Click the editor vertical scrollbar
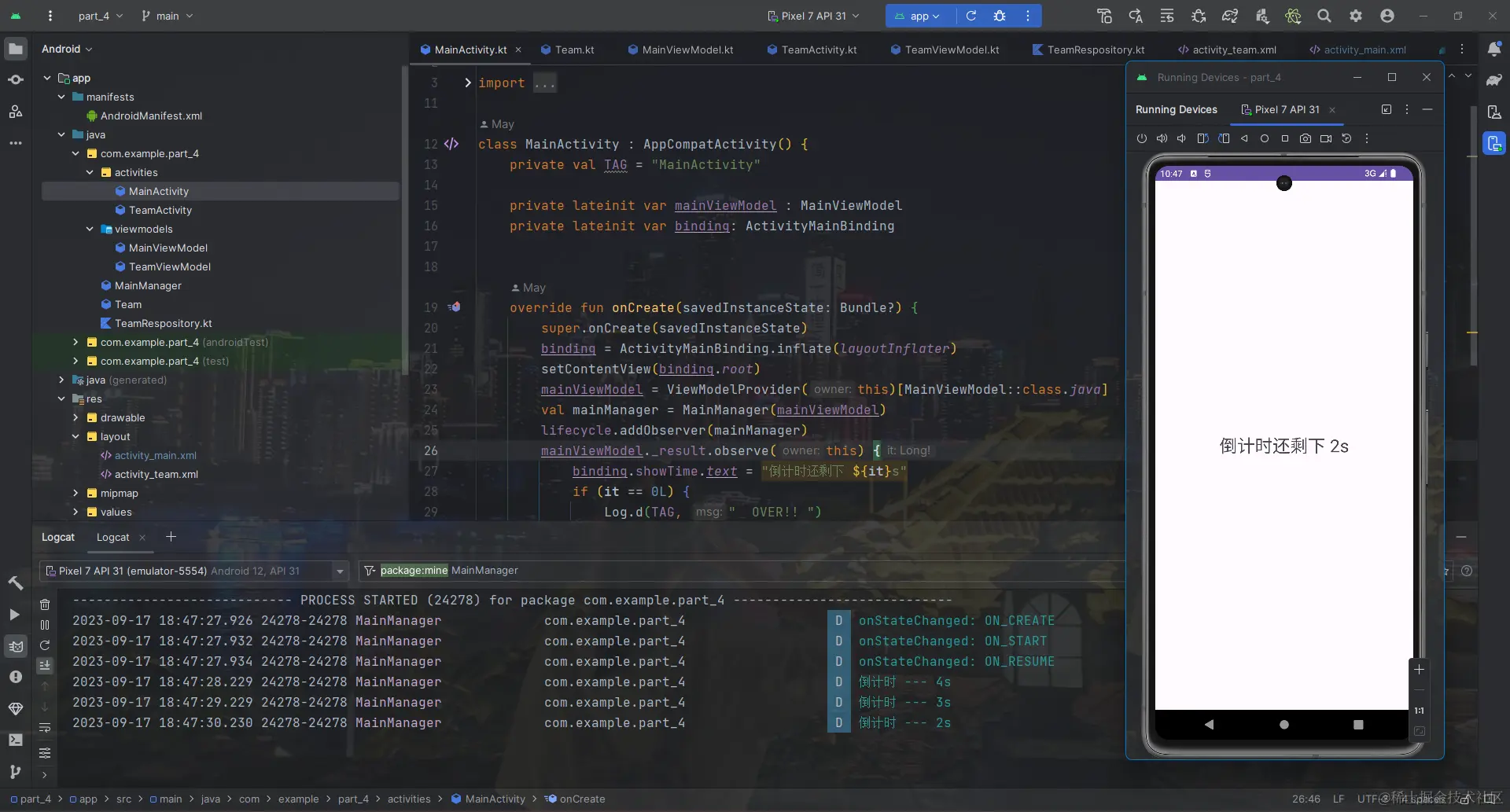Viewport: 1510px width, 812px height. point(1472,236)
